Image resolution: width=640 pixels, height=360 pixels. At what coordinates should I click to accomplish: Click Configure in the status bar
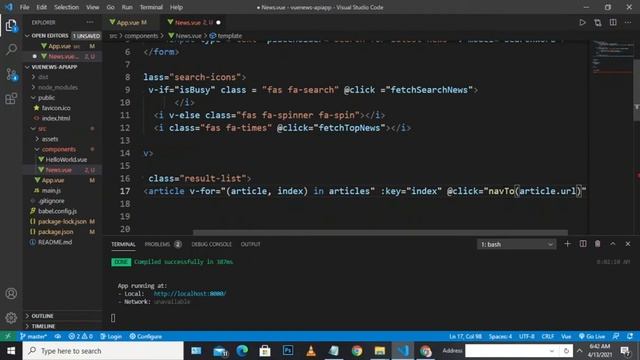146,336
